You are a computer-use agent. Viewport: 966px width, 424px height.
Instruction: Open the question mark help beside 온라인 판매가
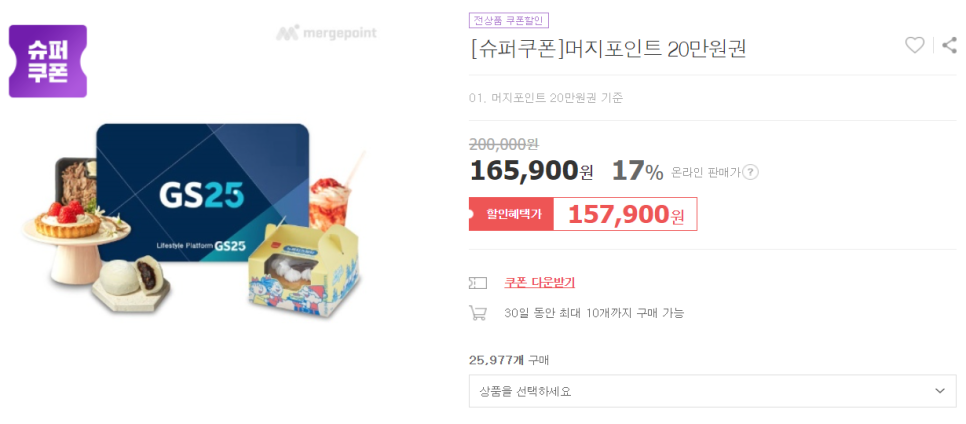(x=750, y=173)
